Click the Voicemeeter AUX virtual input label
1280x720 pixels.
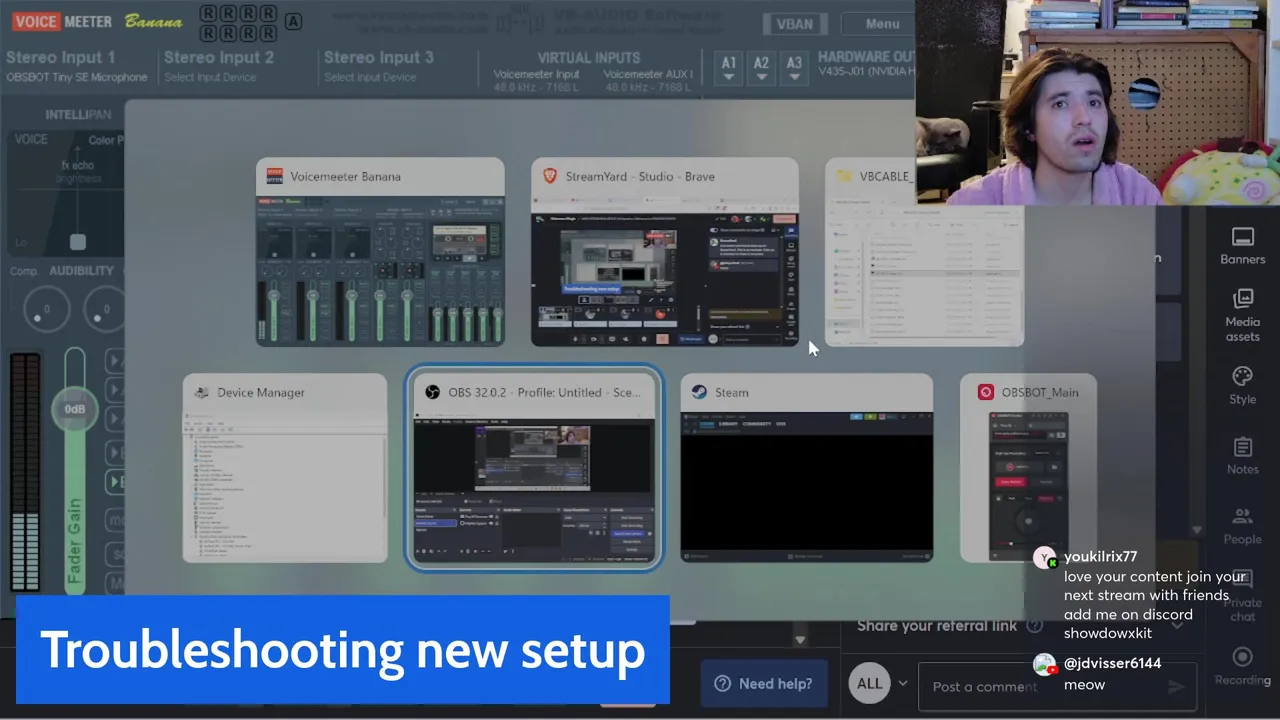tap(648, 75)
